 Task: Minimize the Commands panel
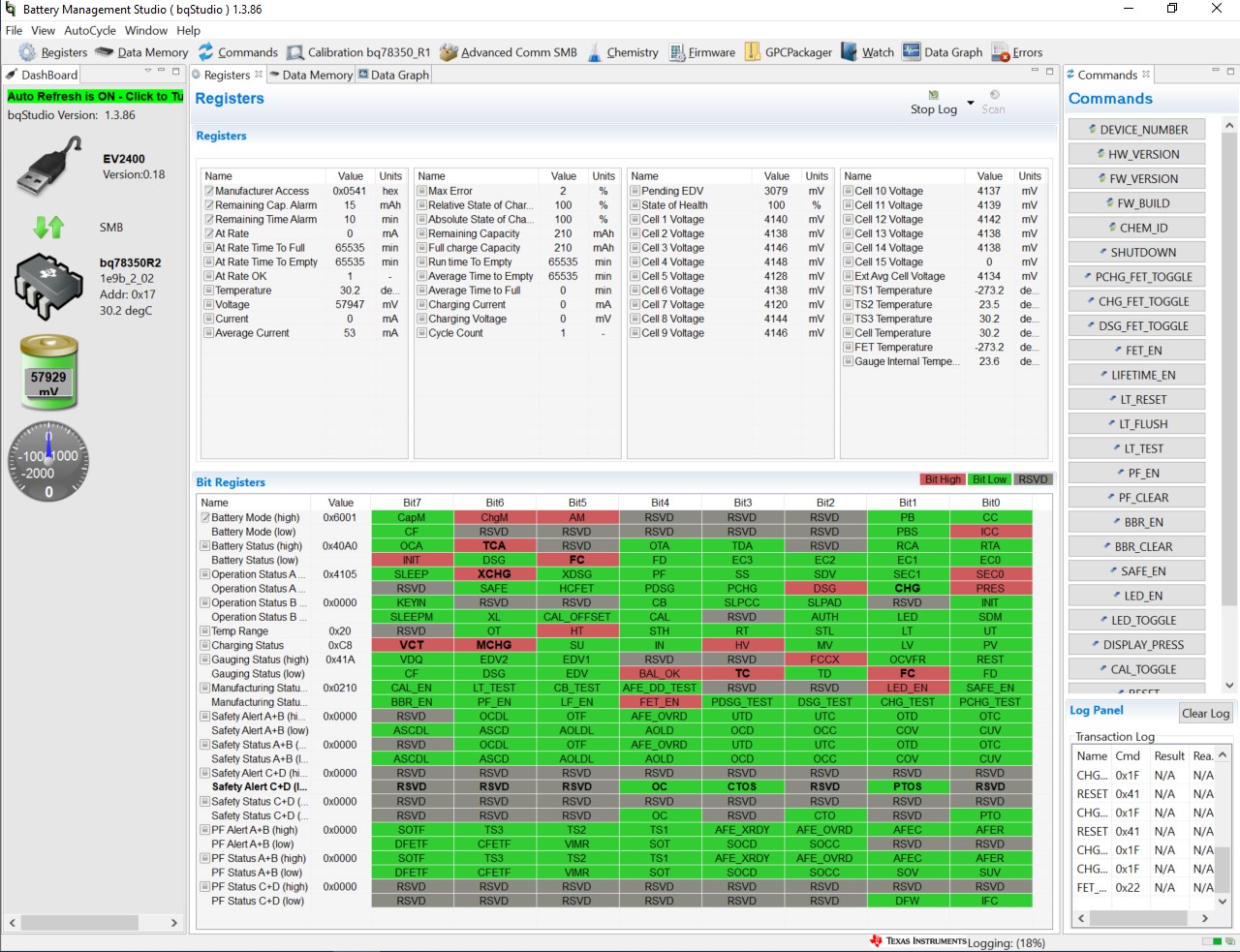pyautogui.click(x=1216, y=72)
